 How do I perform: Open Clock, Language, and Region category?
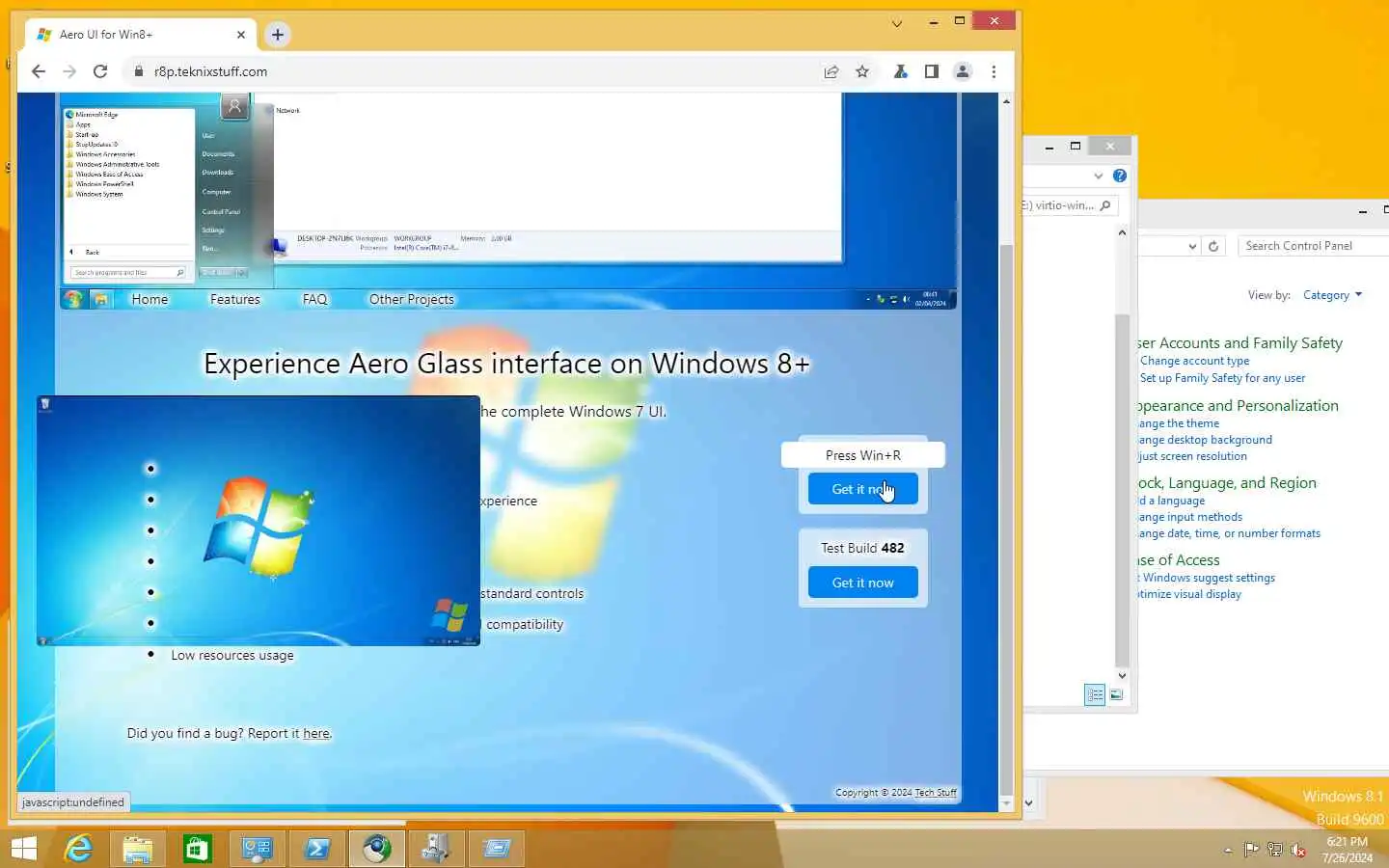[1226, 483]
